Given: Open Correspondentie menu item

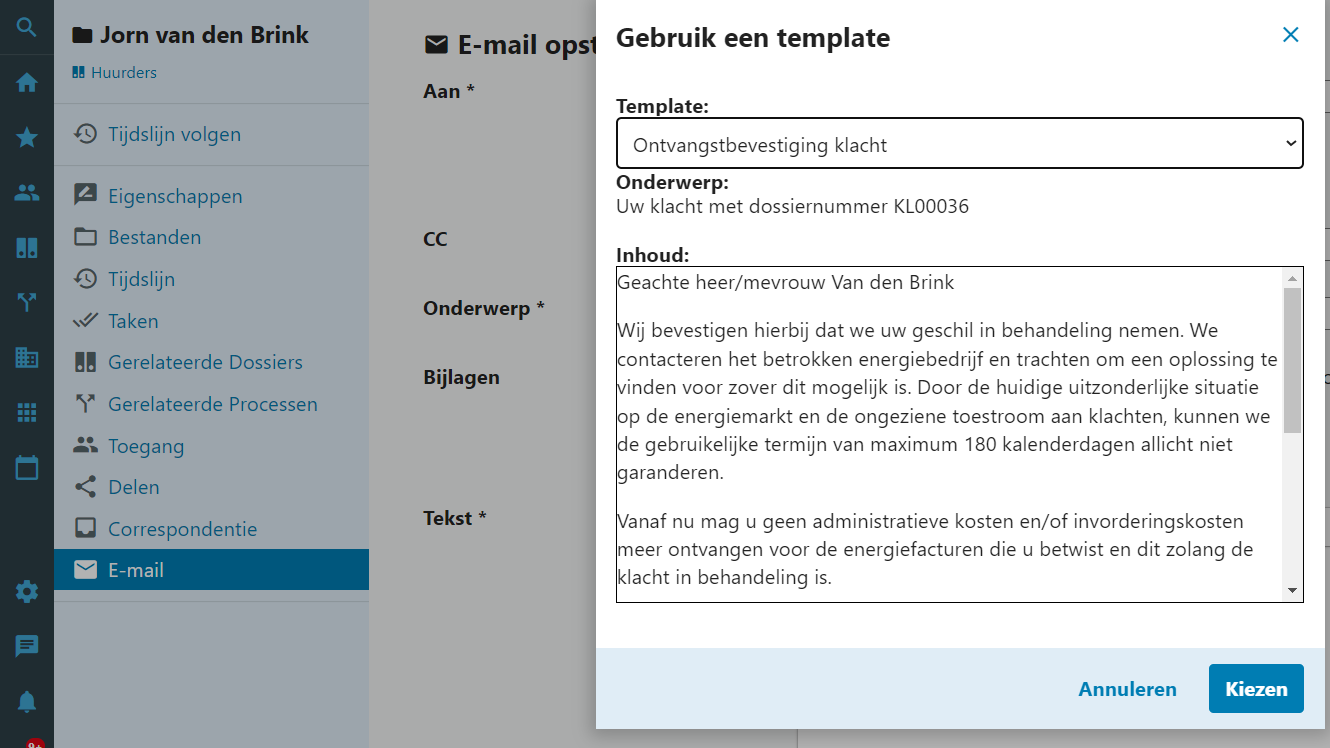Looking at the screenshot, I should pyautogui.click(x=182, y=529).
